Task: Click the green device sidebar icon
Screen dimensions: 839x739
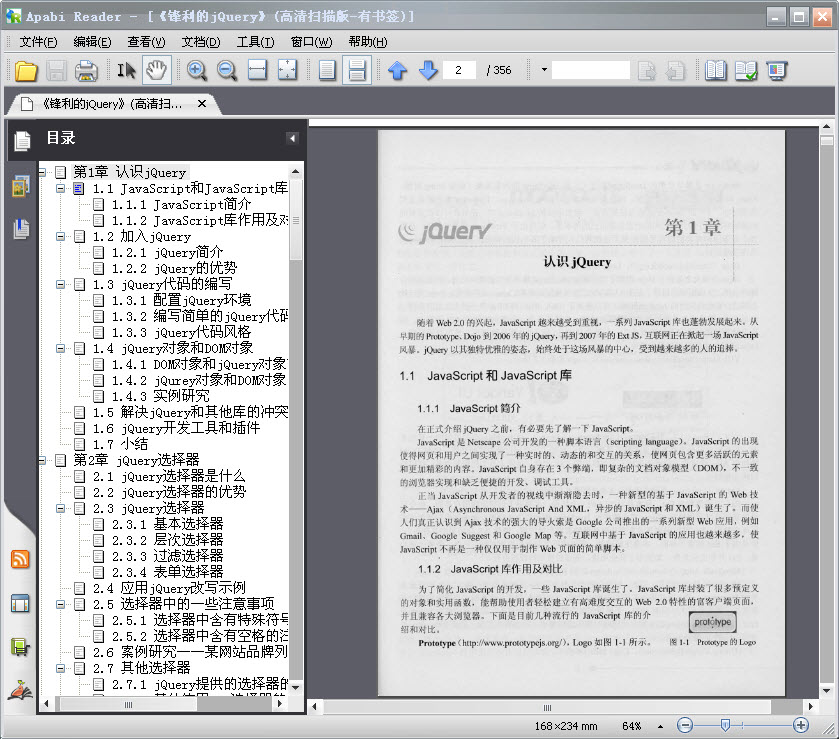Action: coord(20,647)
